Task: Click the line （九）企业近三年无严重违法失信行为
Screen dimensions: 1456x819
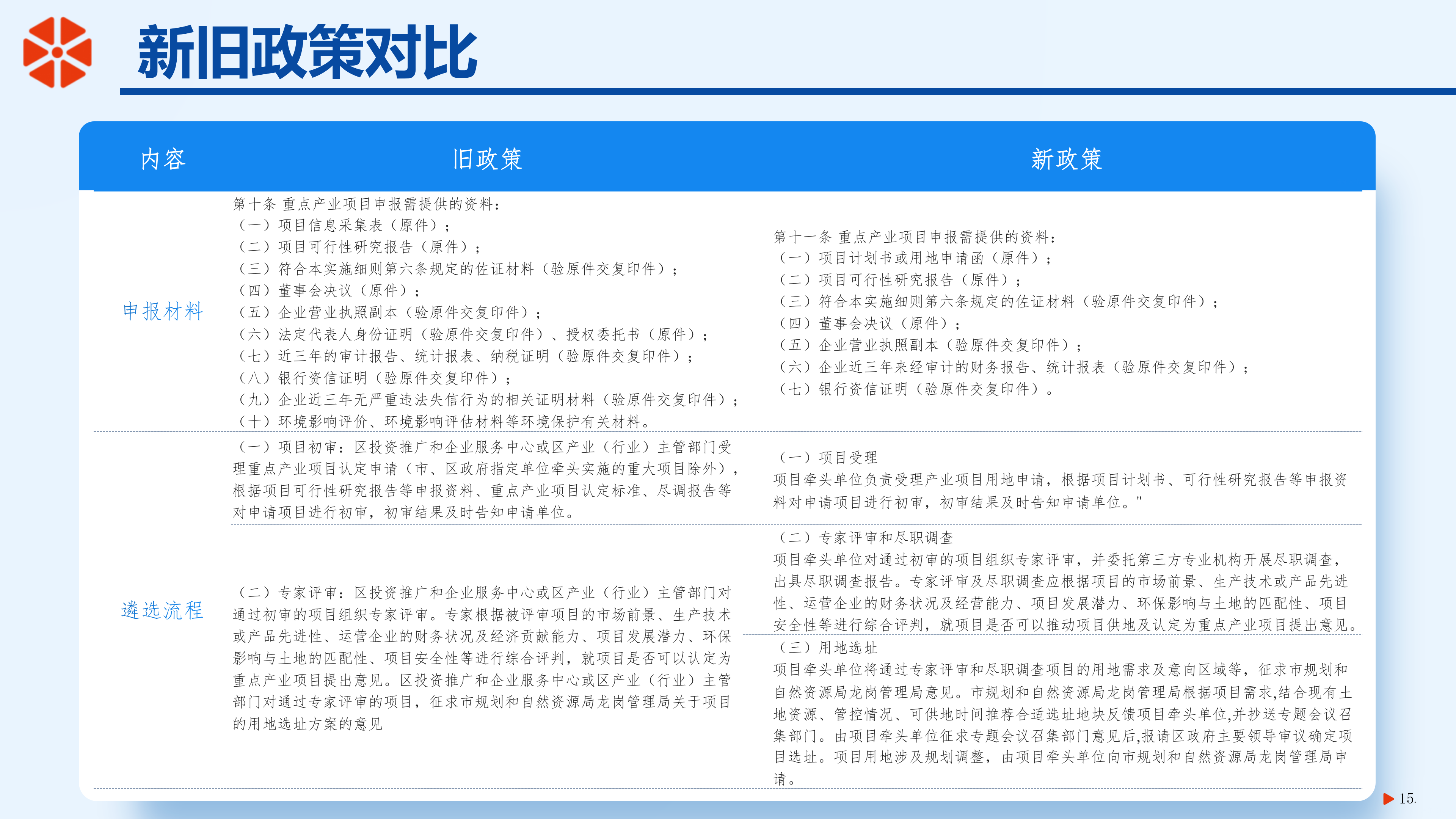Action: (486, 400)
